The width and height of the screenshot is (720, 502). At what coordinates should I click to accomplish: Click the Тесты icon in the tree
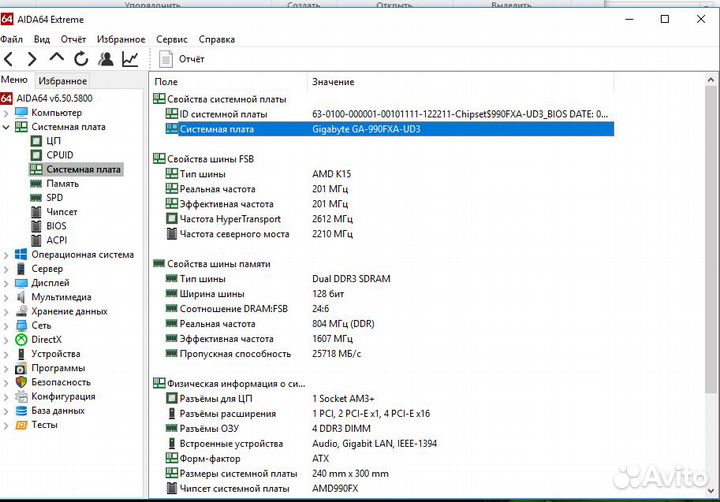[21, 425]
